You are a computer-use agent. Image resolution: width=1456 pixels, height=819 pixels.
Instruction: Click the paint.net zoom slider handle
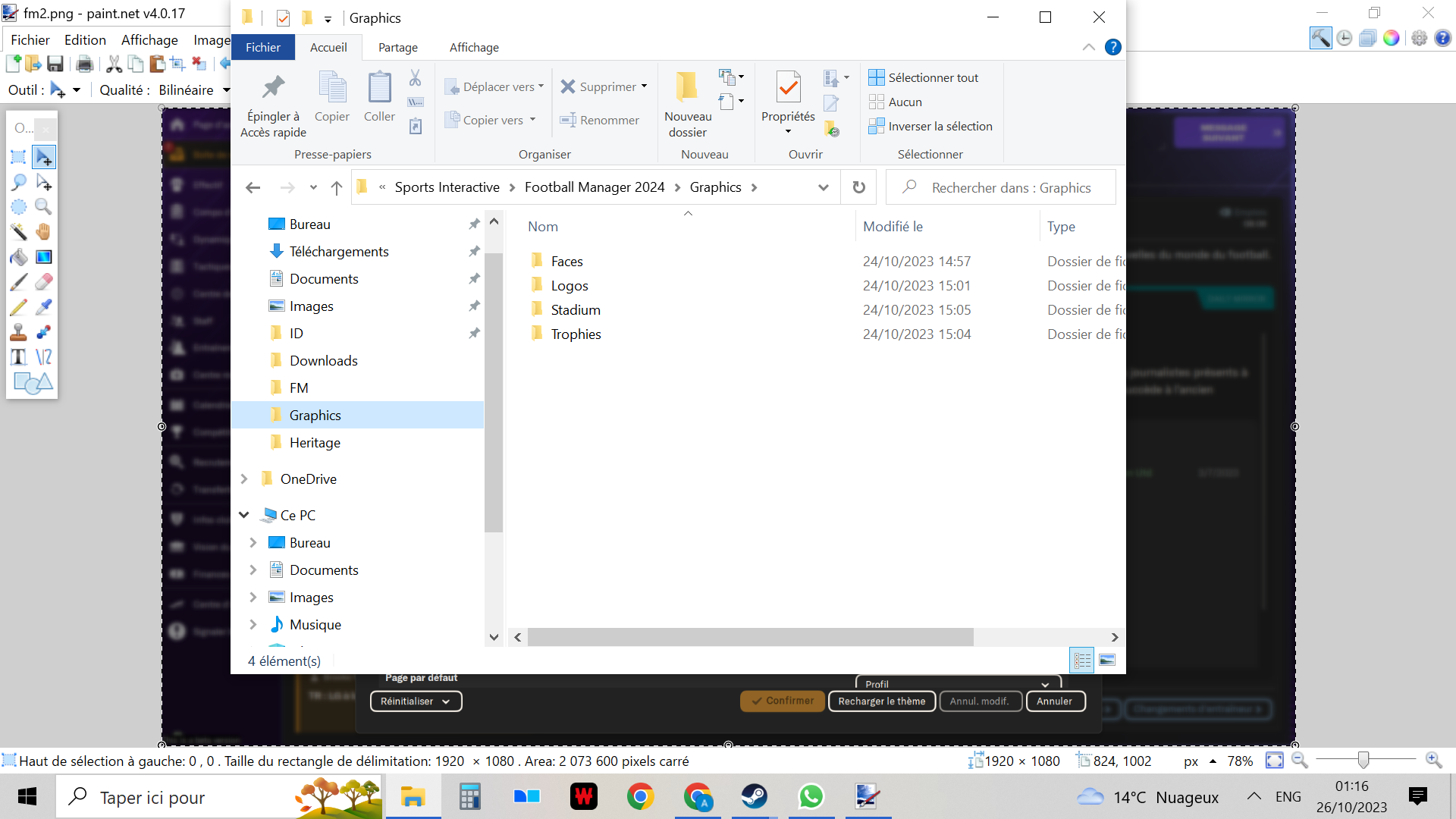tap(1363, 760)
